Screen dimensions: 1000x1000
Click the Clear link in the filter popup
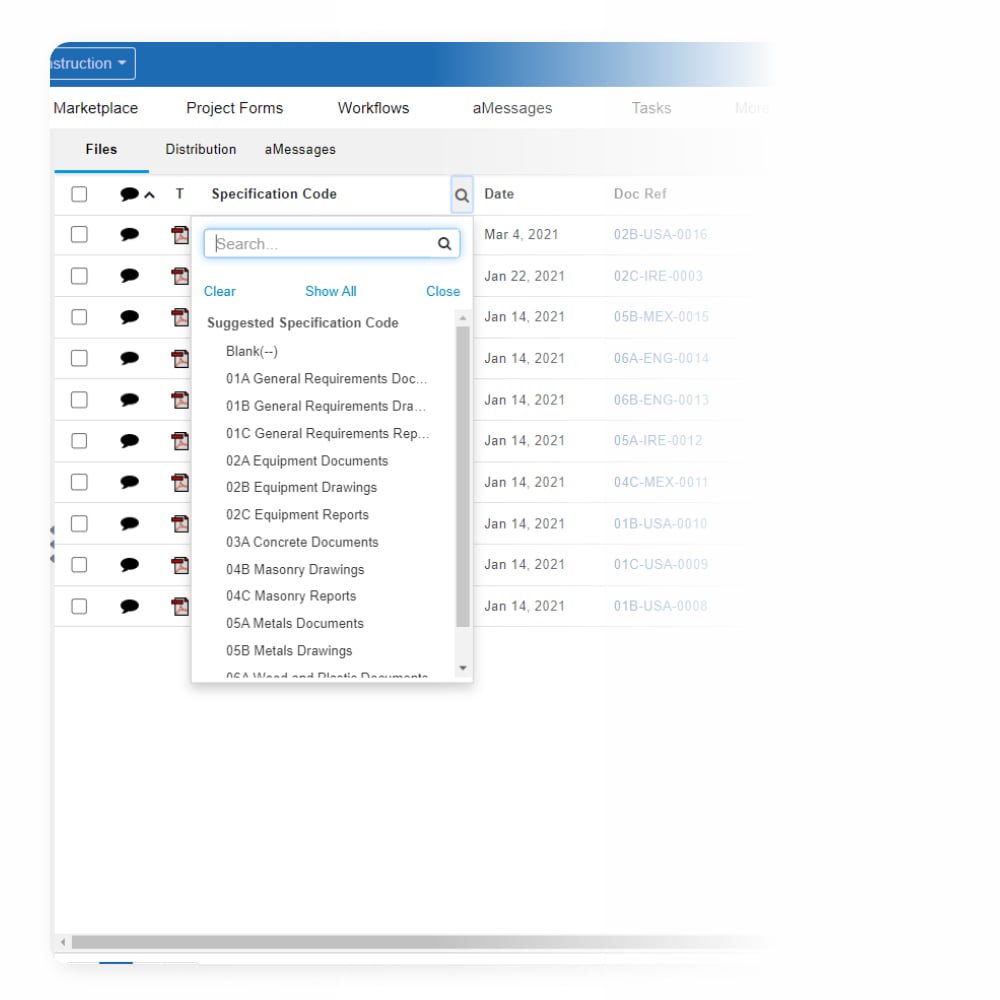pos(219,291)
